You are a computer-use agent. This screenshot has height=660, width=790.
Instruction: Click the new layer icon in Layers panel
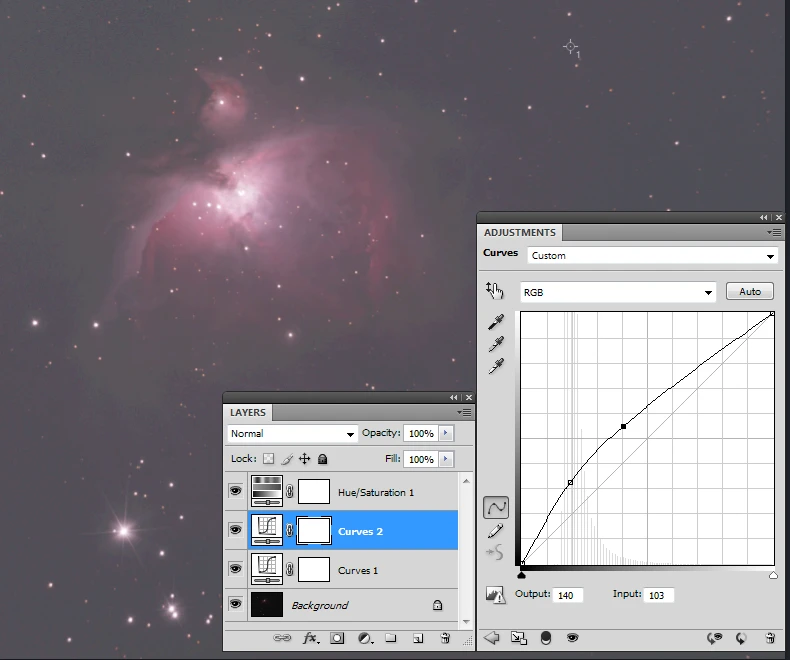418,638
